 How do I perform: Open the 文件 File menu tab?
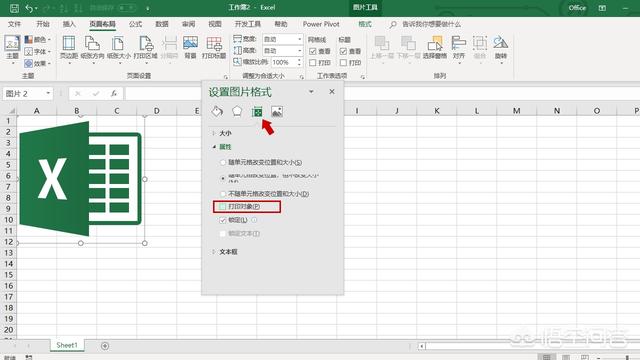(x=14, y=24)
